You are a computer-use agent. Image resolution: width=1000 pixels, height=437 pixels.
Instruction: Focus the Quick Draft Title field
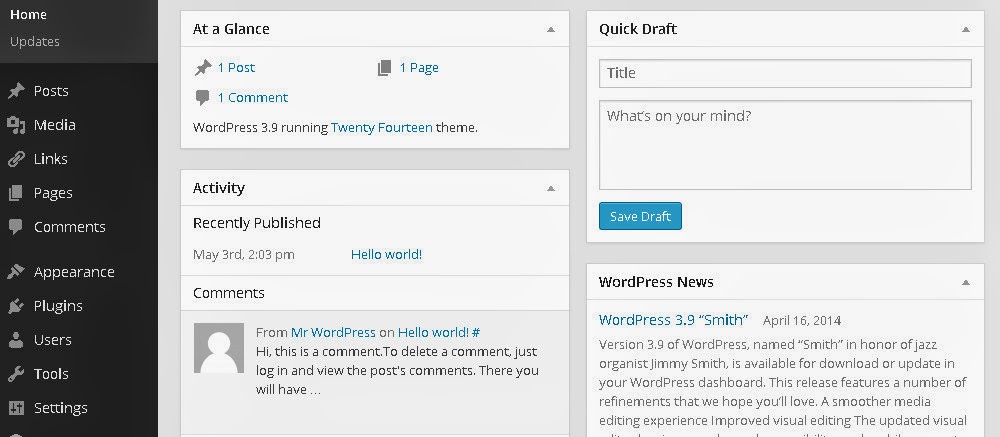pos(785,73)
